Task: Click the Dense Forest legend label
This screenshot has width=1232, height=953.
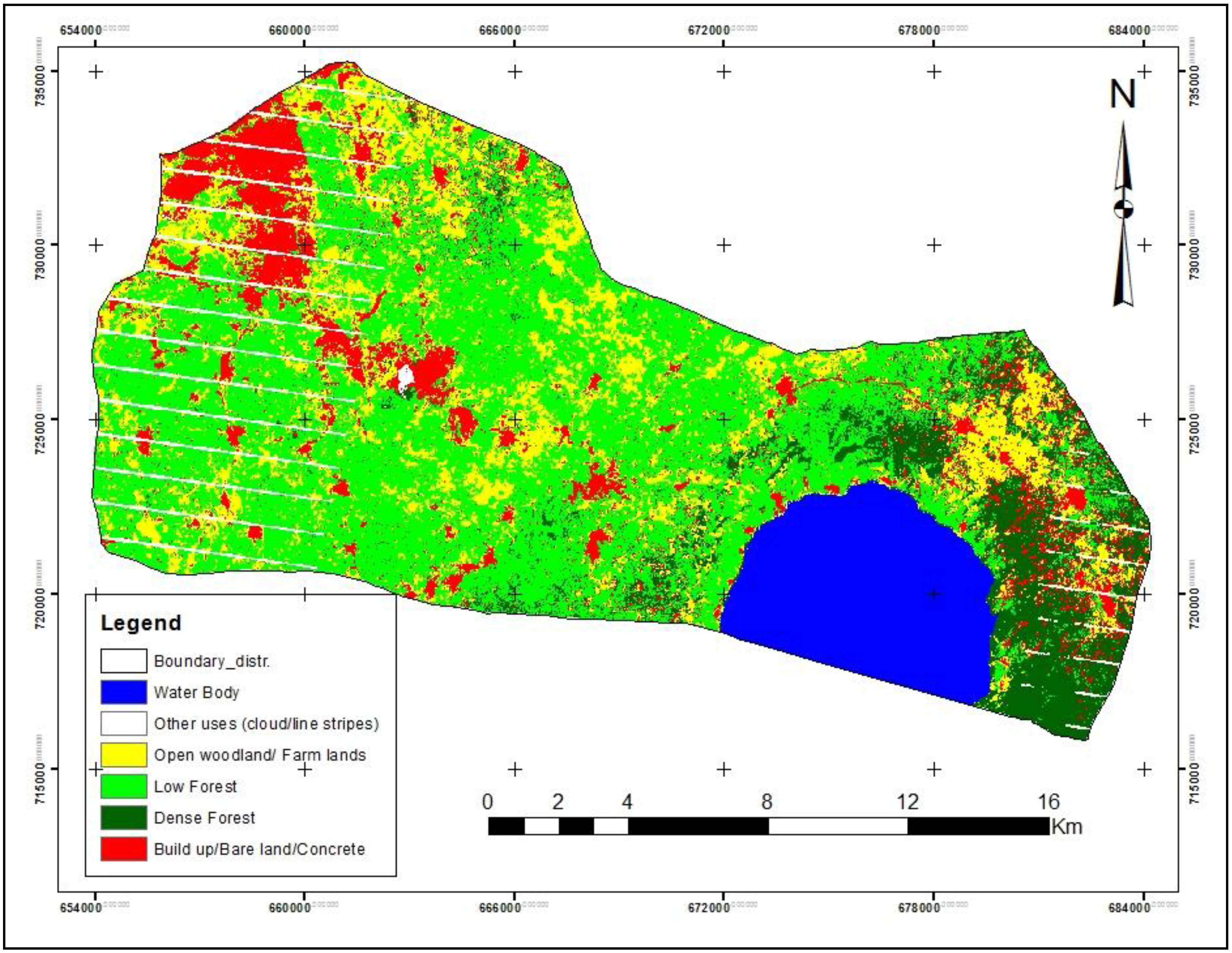Action: [204, 818]
